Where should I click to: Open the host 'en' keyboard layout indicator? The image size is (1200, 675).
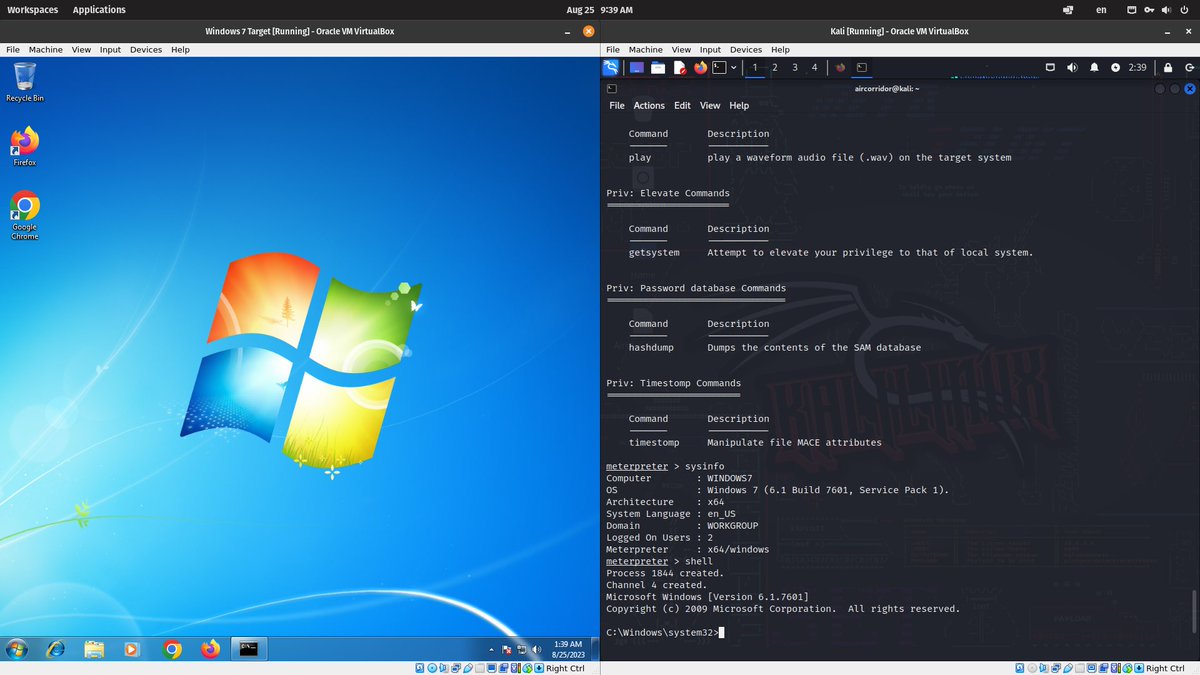(1101, 9)
